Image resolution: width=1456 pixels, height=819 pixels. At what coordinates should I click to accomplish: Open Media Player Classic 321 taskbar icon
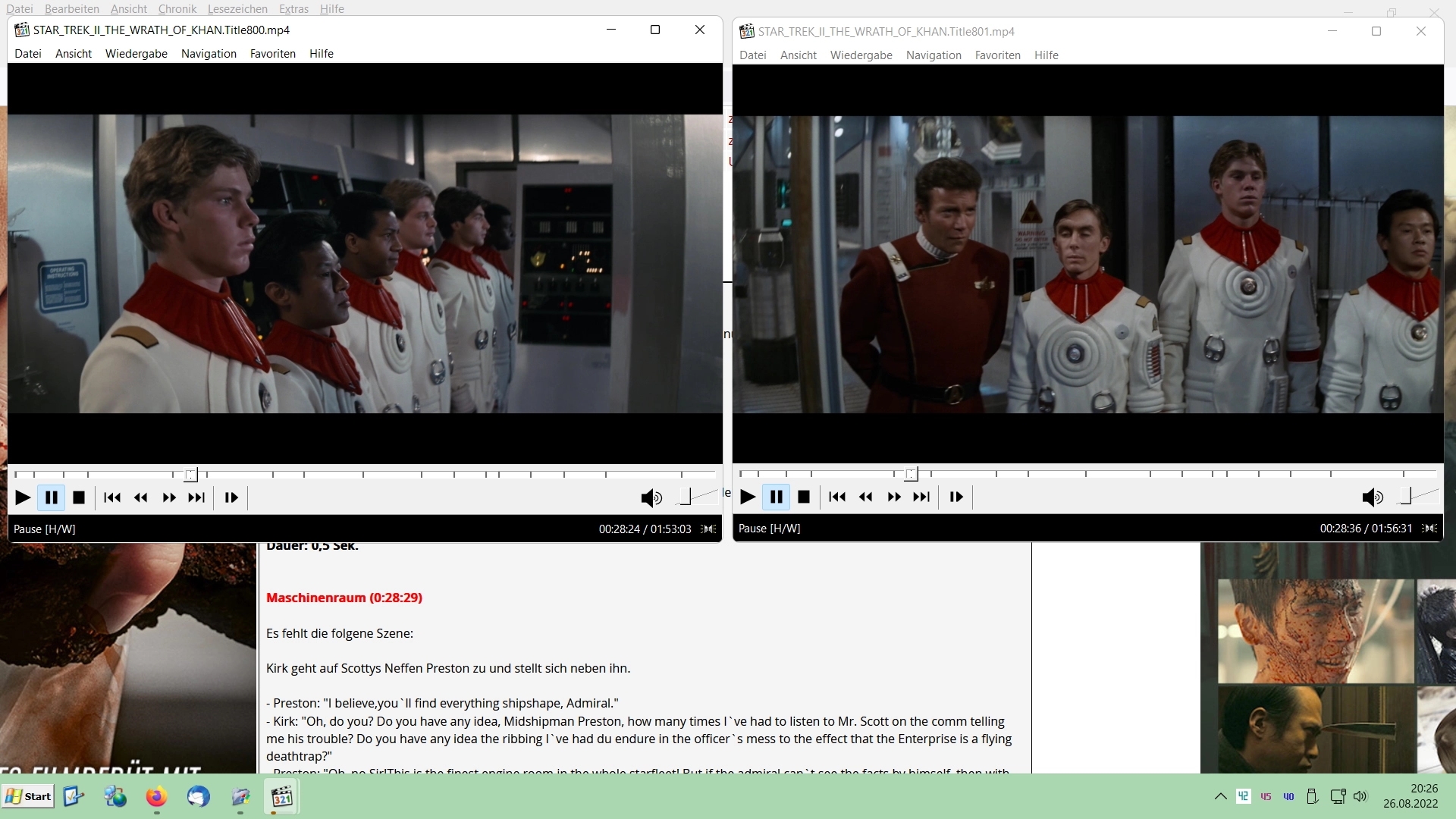[x=282, y=797]
